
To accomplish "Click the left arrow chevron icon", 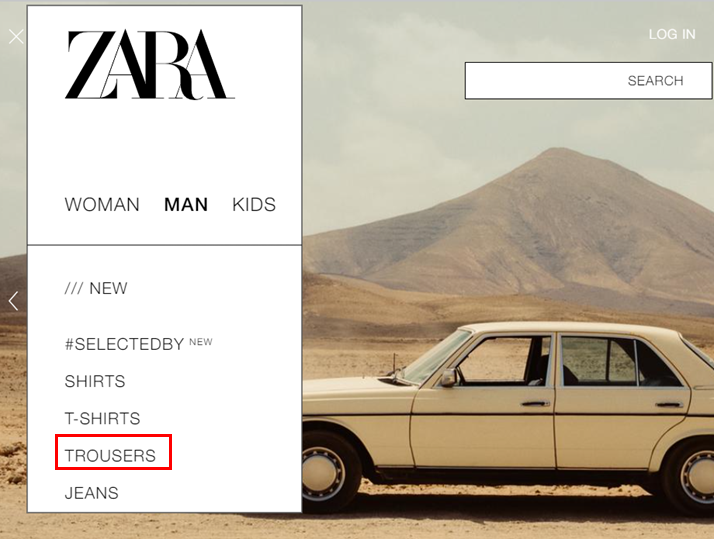I will click(13, 301).
